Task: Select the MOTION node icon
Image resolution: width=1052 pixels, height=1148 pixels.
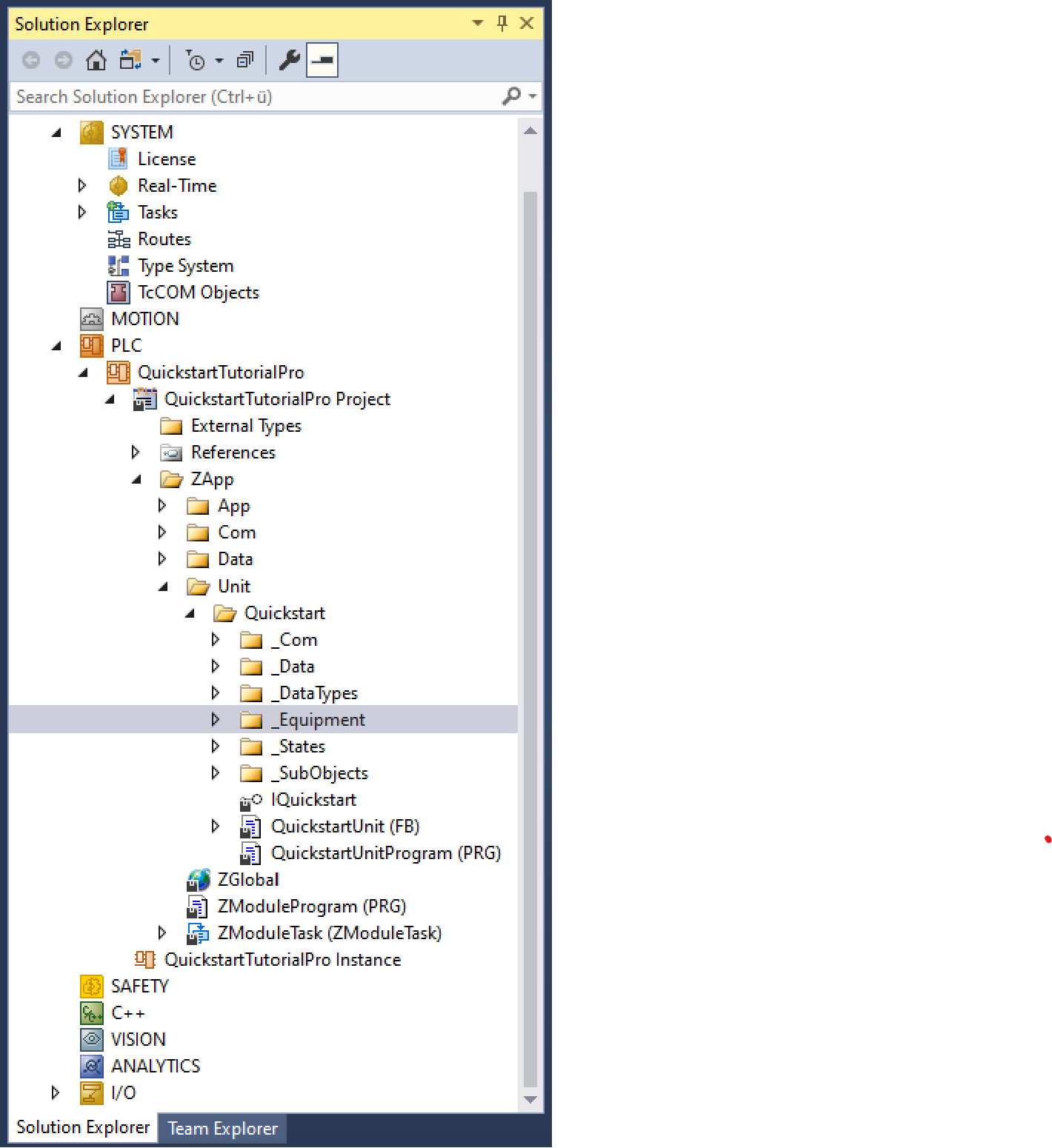Action: coord(92,319)
